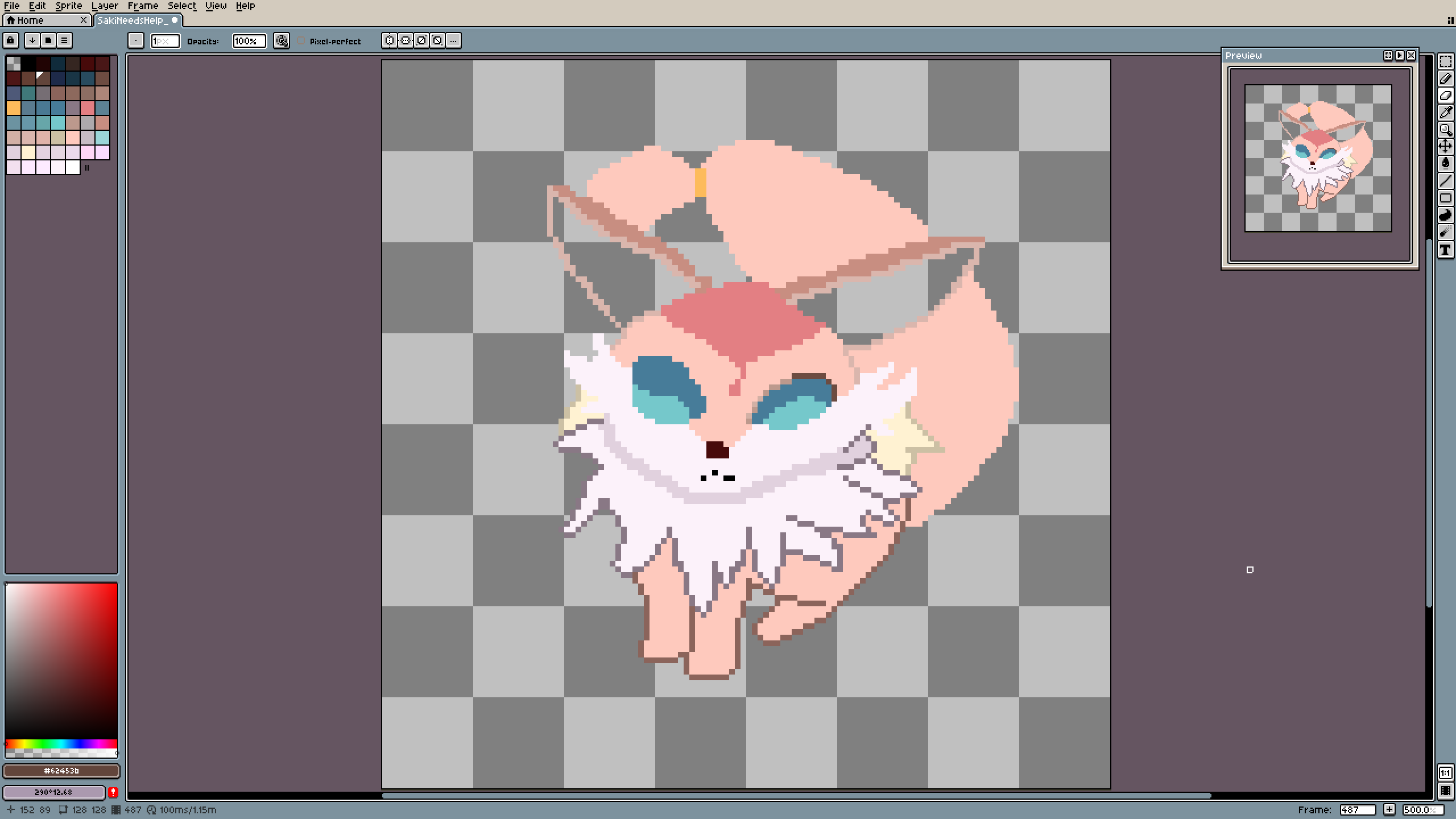Screen dimensions: 1456x819
Task: Click the Preview window sprite thumbnail
Action: click(1318, 158)
